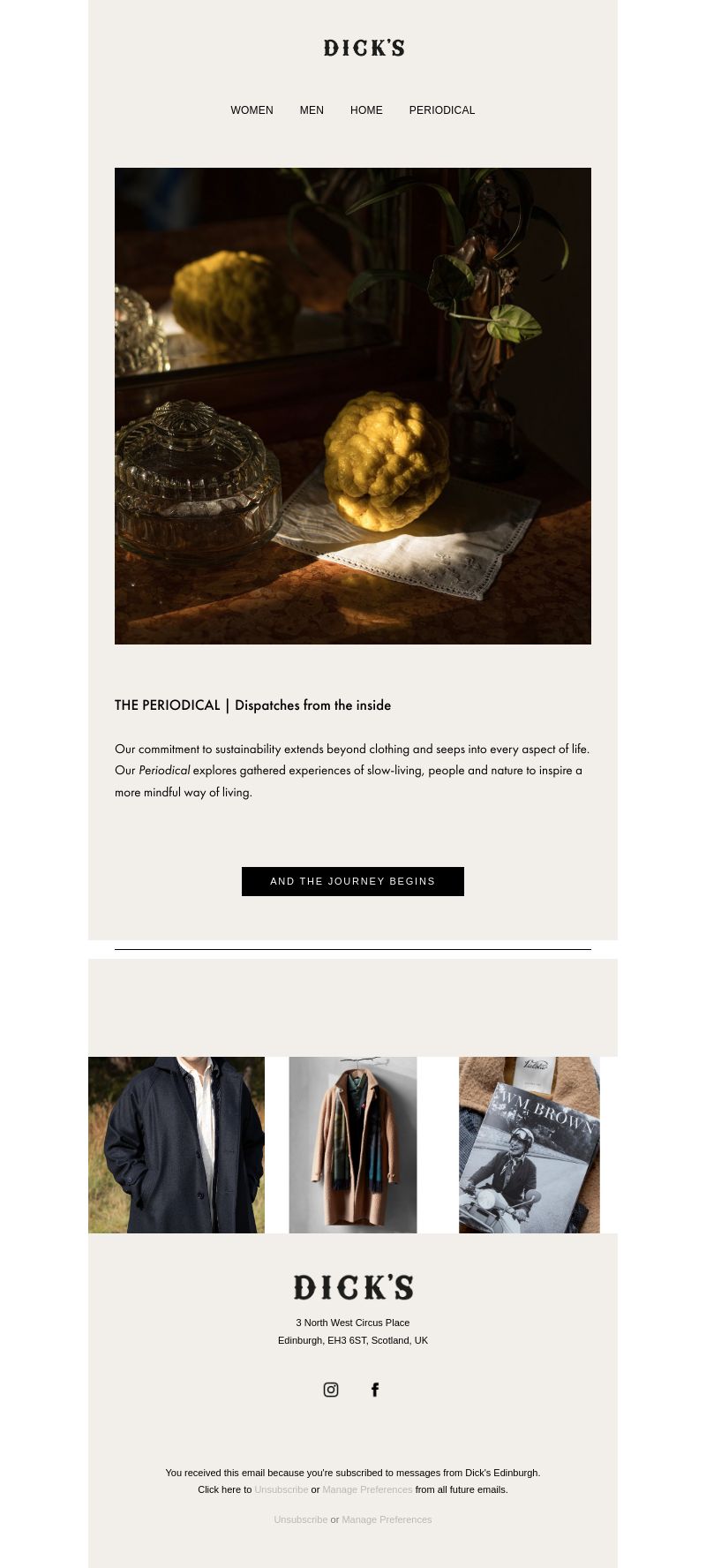
Task: Click the bottom standalone Unsubscribe link
Action: coord(301,1519)
